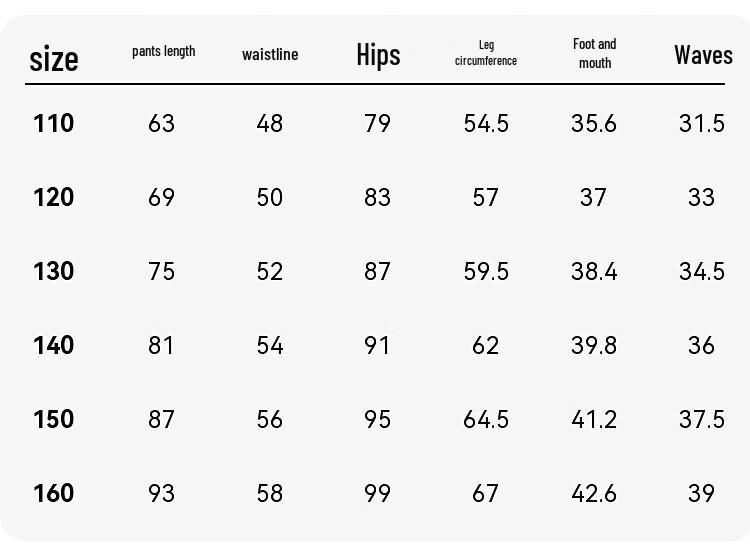Select the 'Hips' column header
Viewport: 750px width, 555px height.
pos(378,55)
